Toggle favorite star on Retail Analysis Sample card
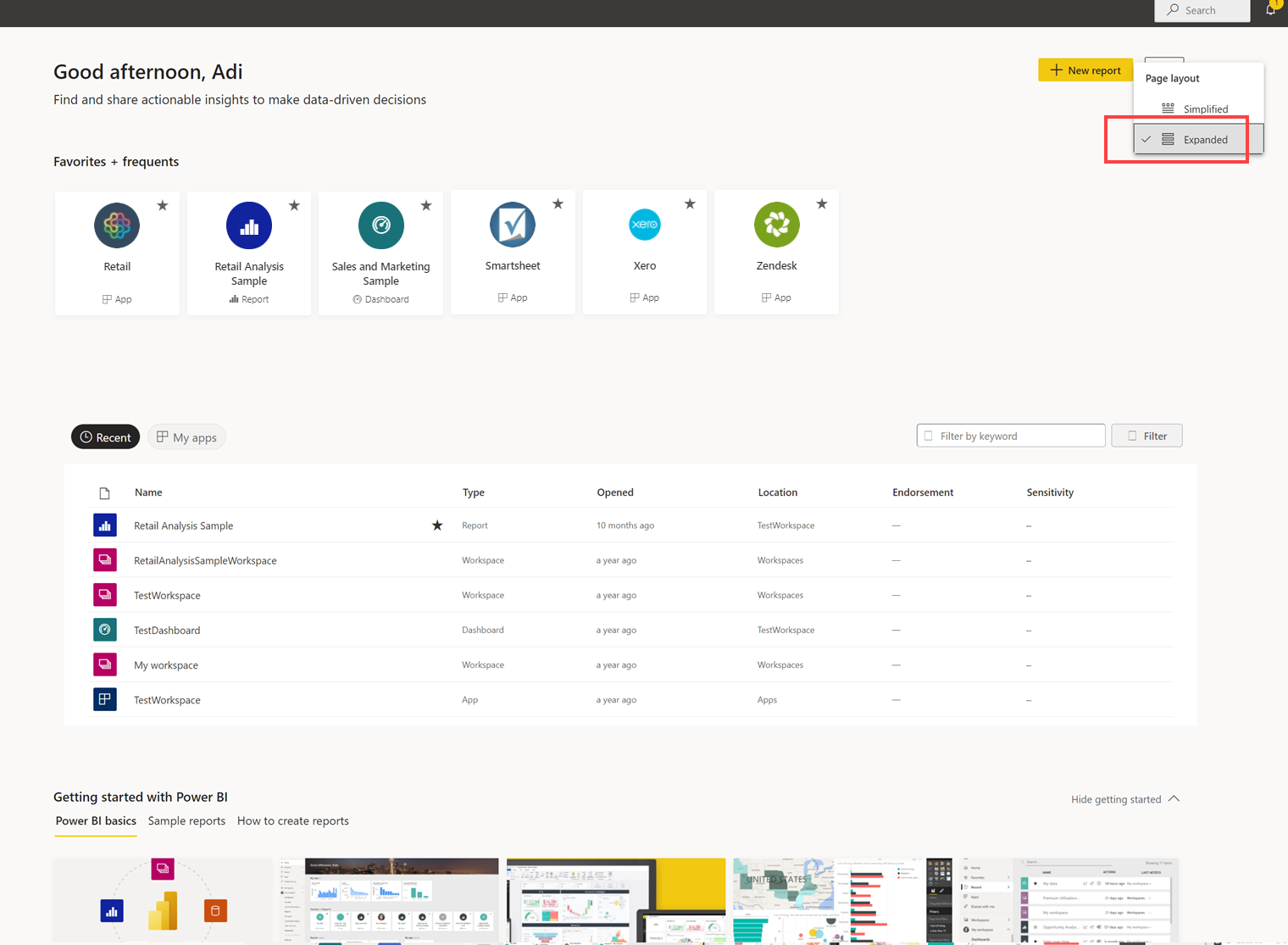The width and height of the screenshot is (1288, 945). [x=294, y=205]
